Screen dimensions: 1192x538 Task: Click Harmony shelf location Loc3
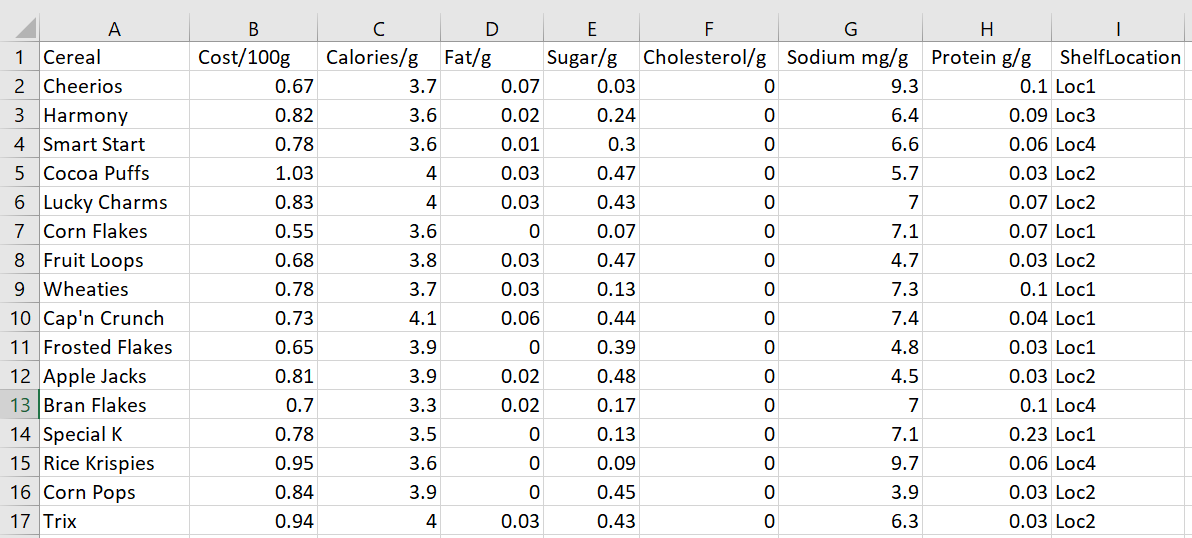(x=1119, y=115)
